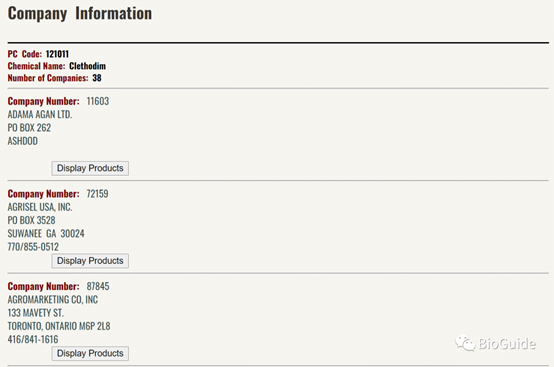Click phone number 416/841-1616
554x367 pixels.
click(33, 339)
